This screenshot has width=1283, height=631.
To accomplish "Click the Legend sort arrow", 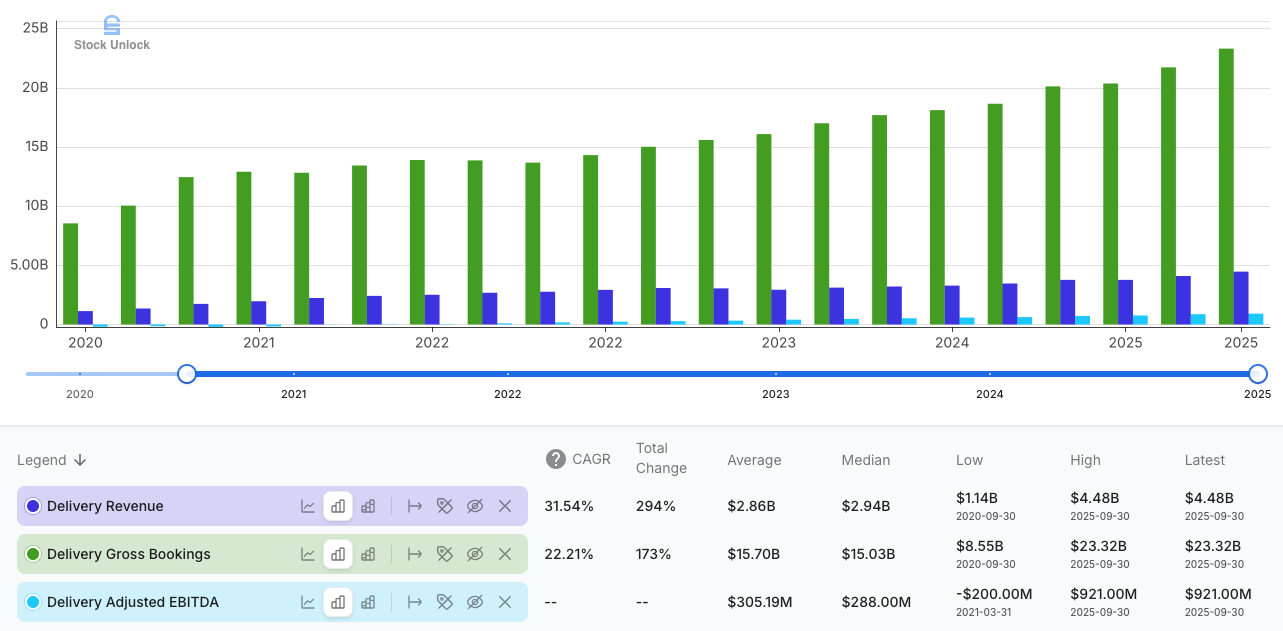I will tap(80, 460).
